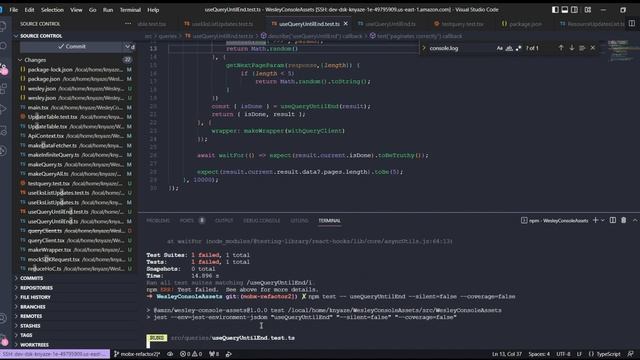Open the Accounts icon in activity bar

point(3,318)
